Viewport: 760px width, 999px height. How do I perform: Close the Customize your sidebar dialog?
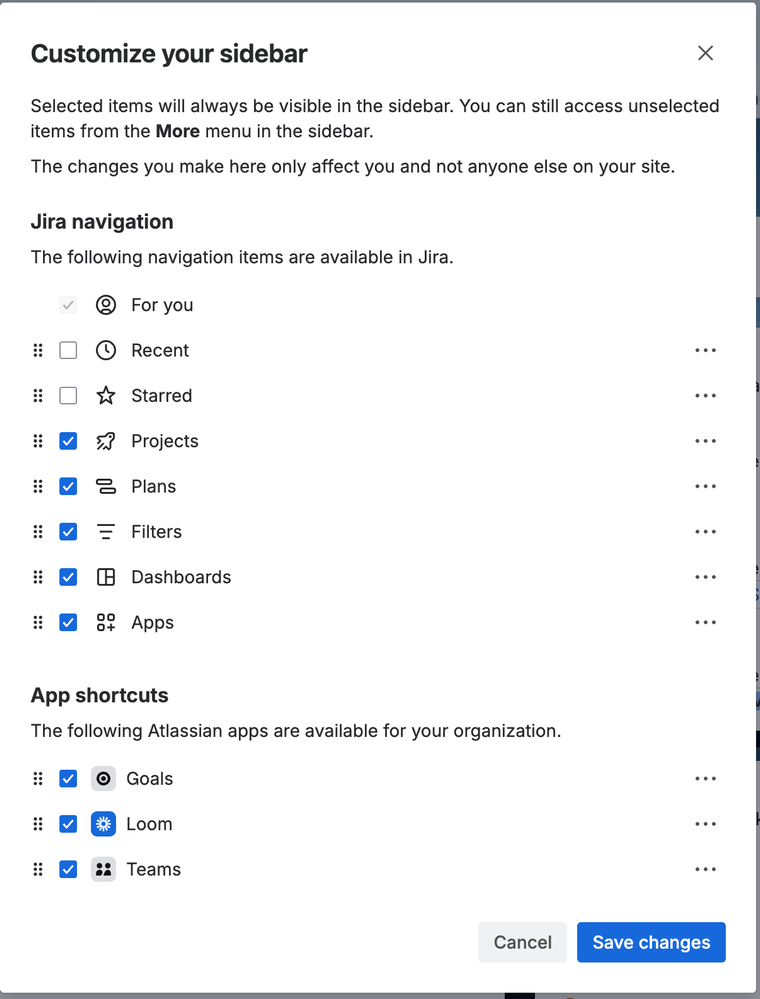[x=705, y=53]
